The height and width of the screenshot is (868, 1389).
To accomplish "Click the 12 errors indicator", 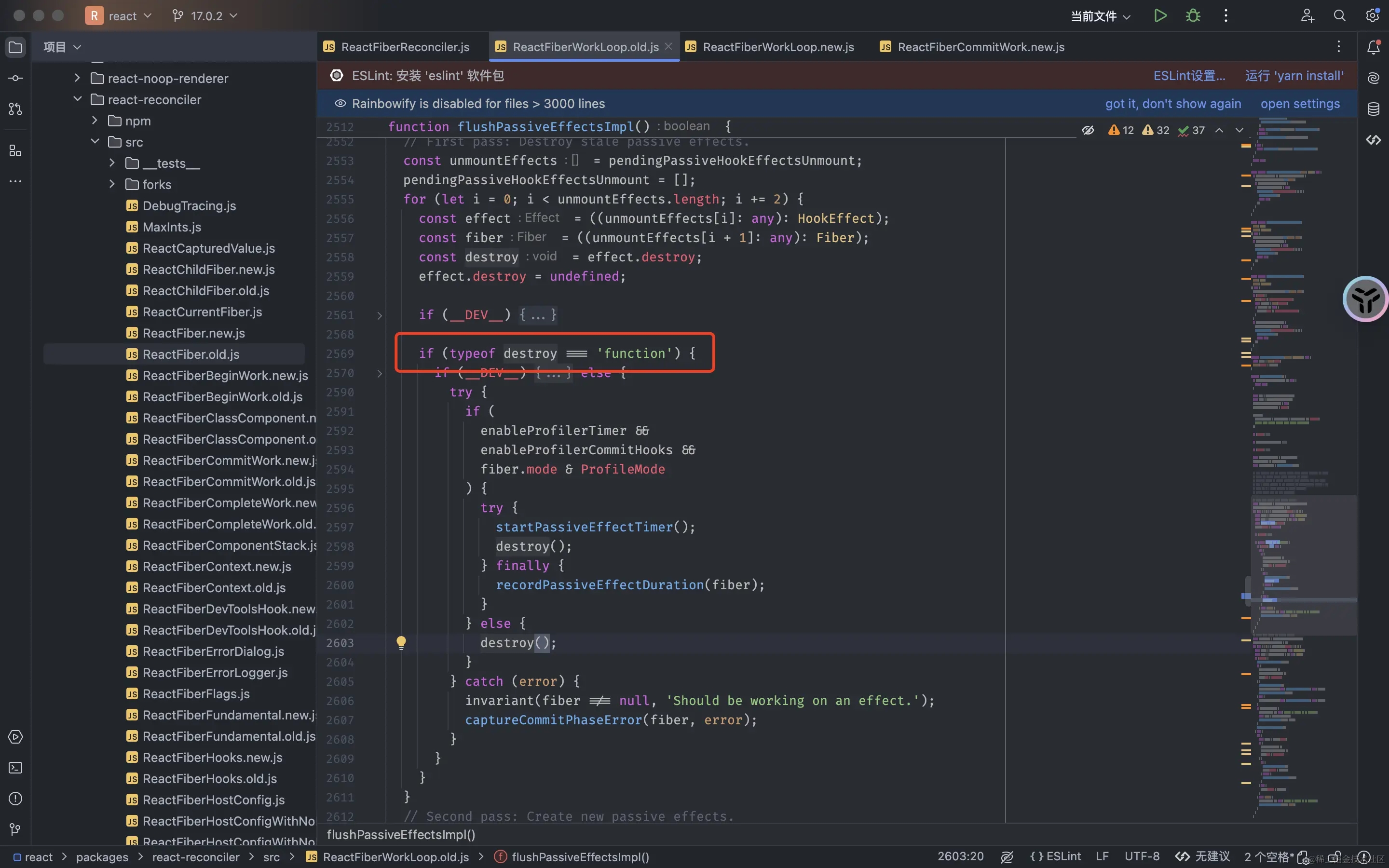I will click(1121, 130).
